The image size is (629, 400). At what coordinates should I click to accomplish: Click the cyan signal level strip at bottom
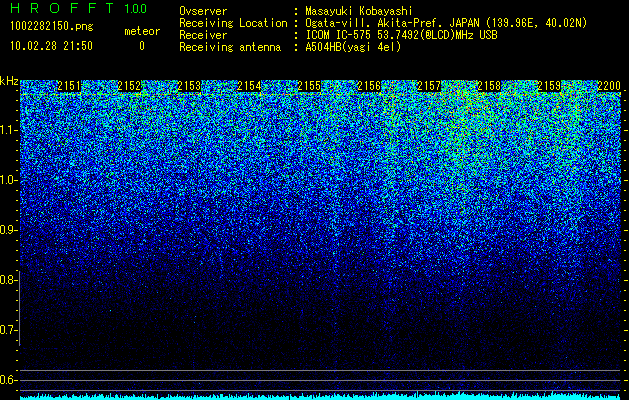(x=321, y=396)
